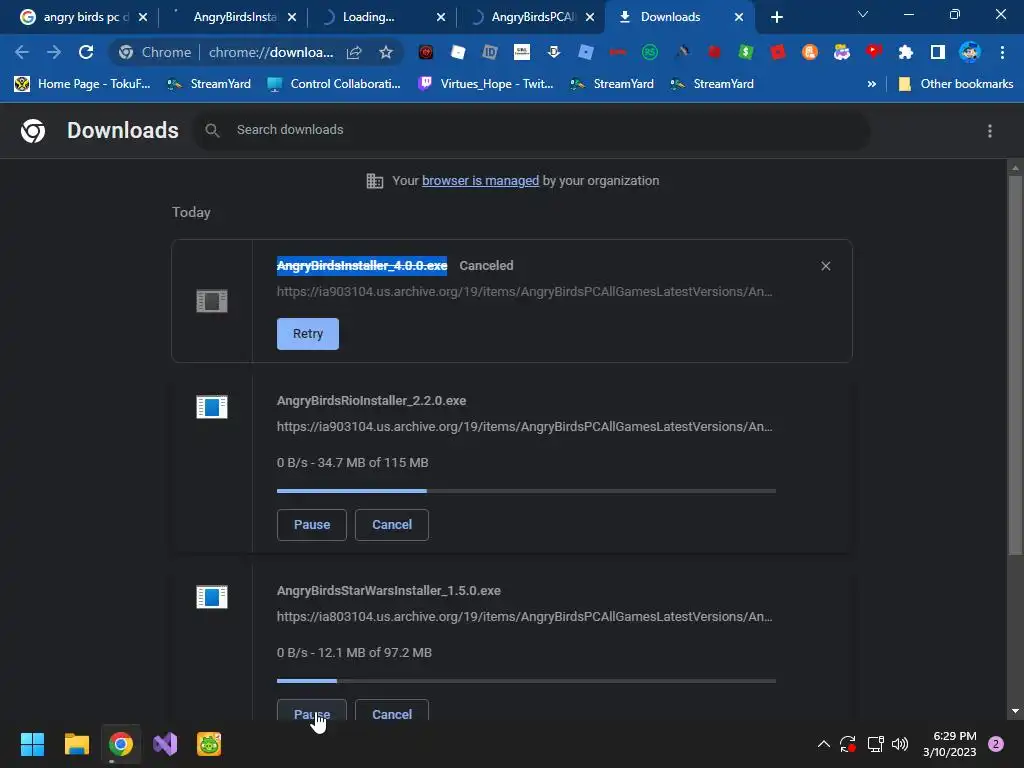Open Other bookmarks folder
The height and width of the screenshot is (768, 1024).
pos(956,84)
